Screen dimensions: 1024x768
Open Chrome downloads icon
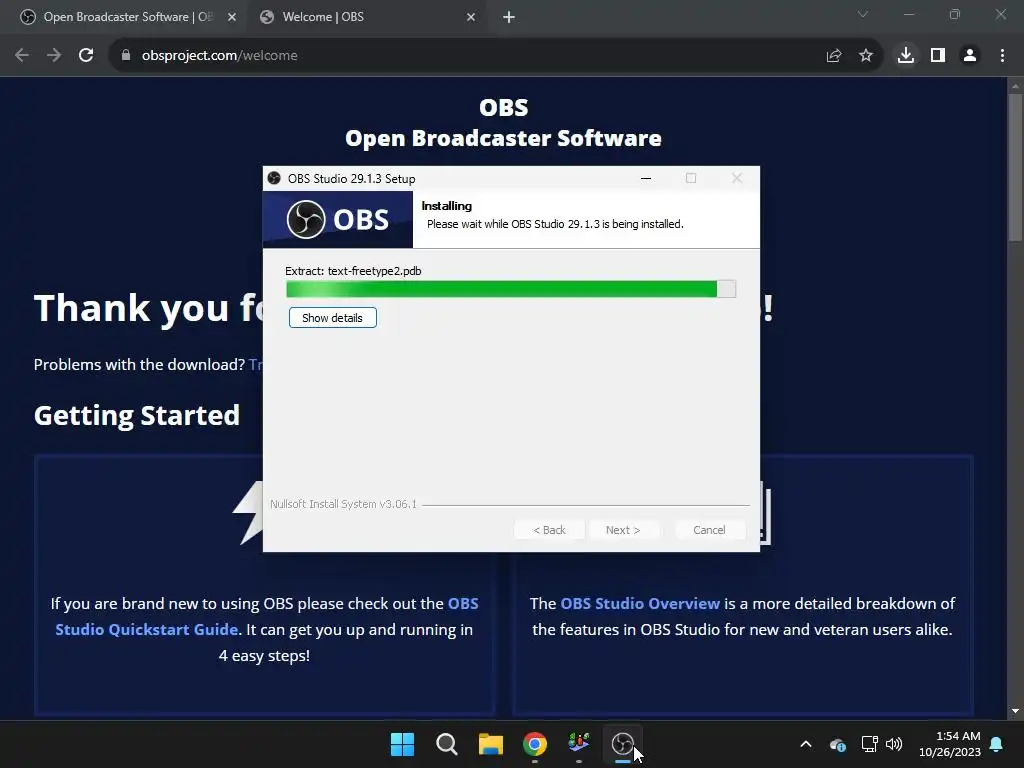(906, 56)
